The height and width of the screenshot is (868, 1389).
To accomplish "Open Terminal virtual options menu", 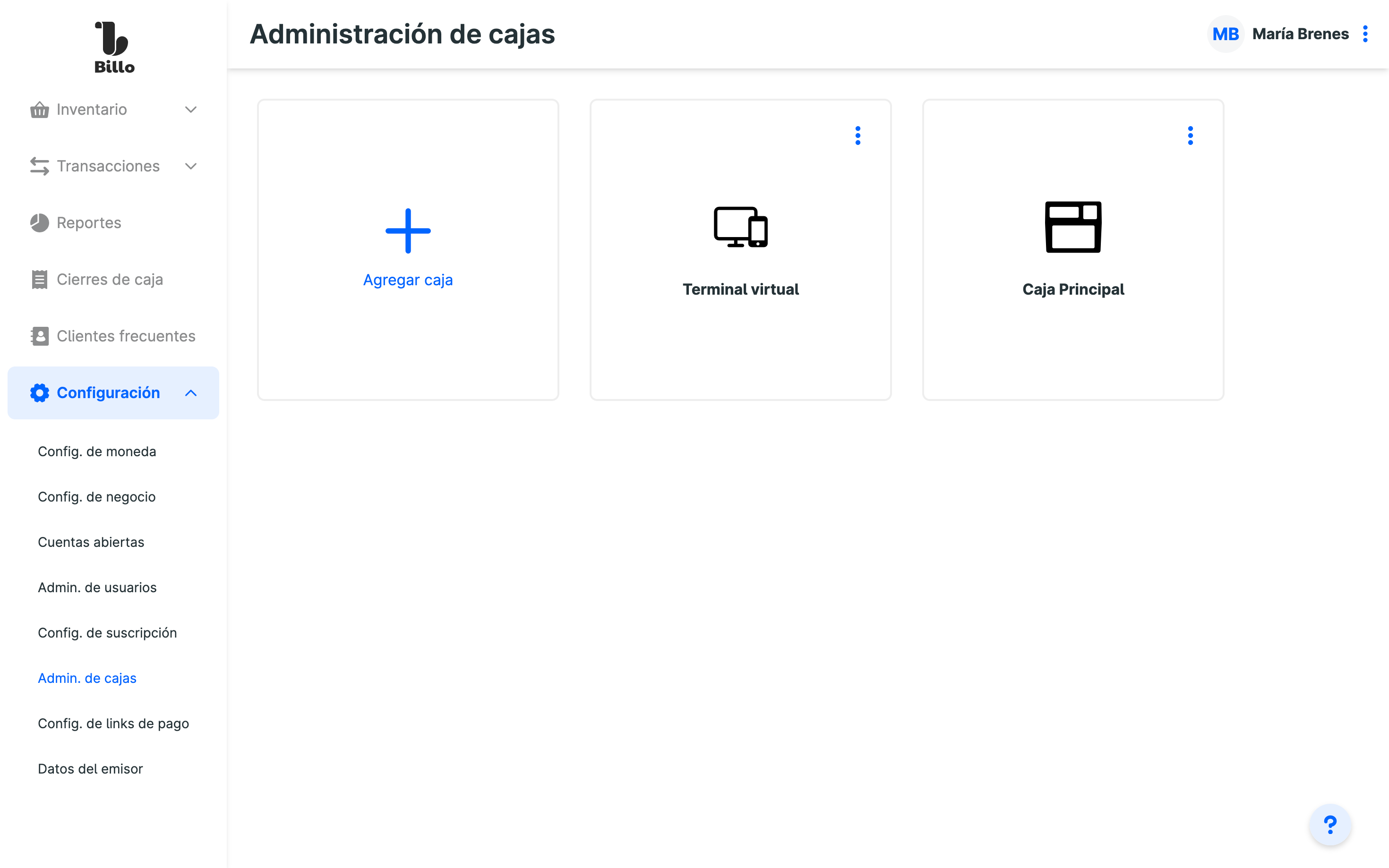I will 857,136.
